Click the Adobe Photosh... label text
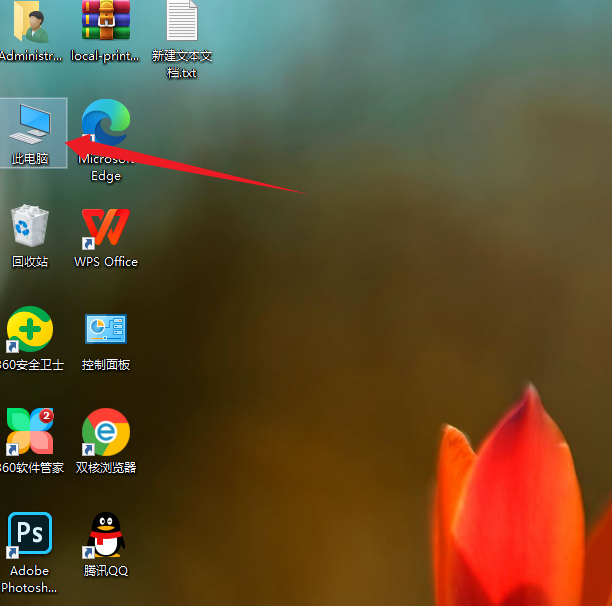Screen dimensions: 612x606 click(x=29, y=579)
